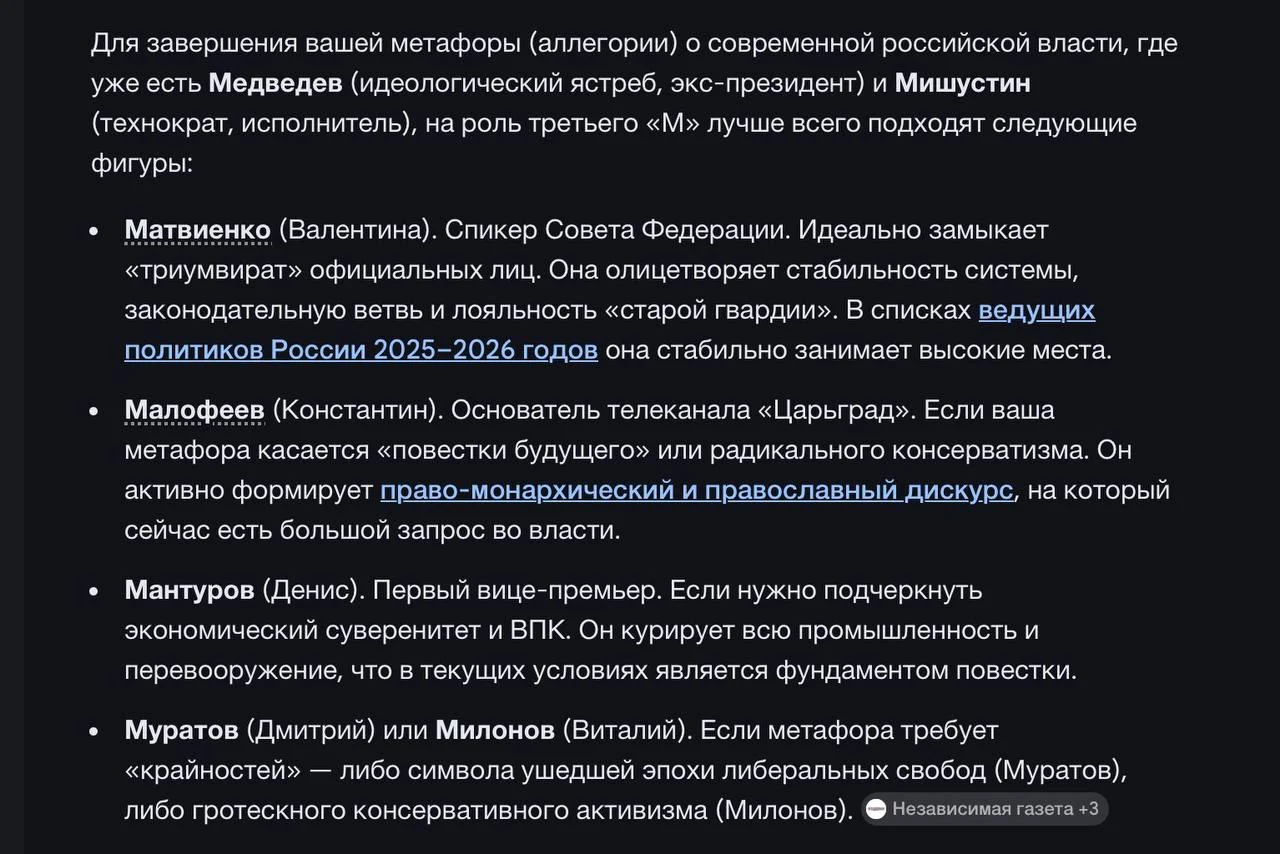Click the bold name Милонов
Screen dimensions: 1280x854
[495, 730]
